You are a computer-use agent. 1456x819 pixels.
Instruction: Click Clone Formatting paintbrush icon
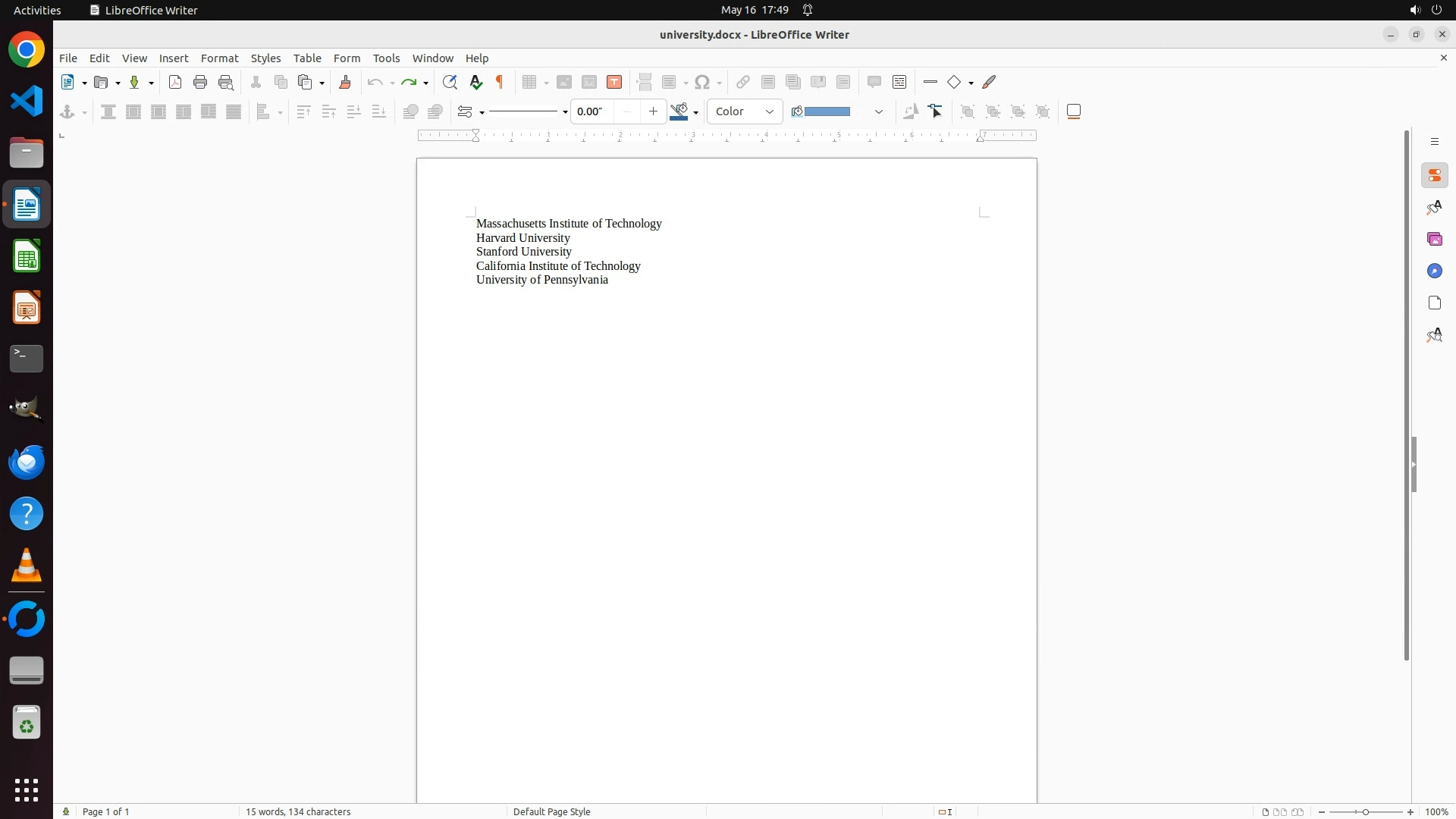point(345,83)
